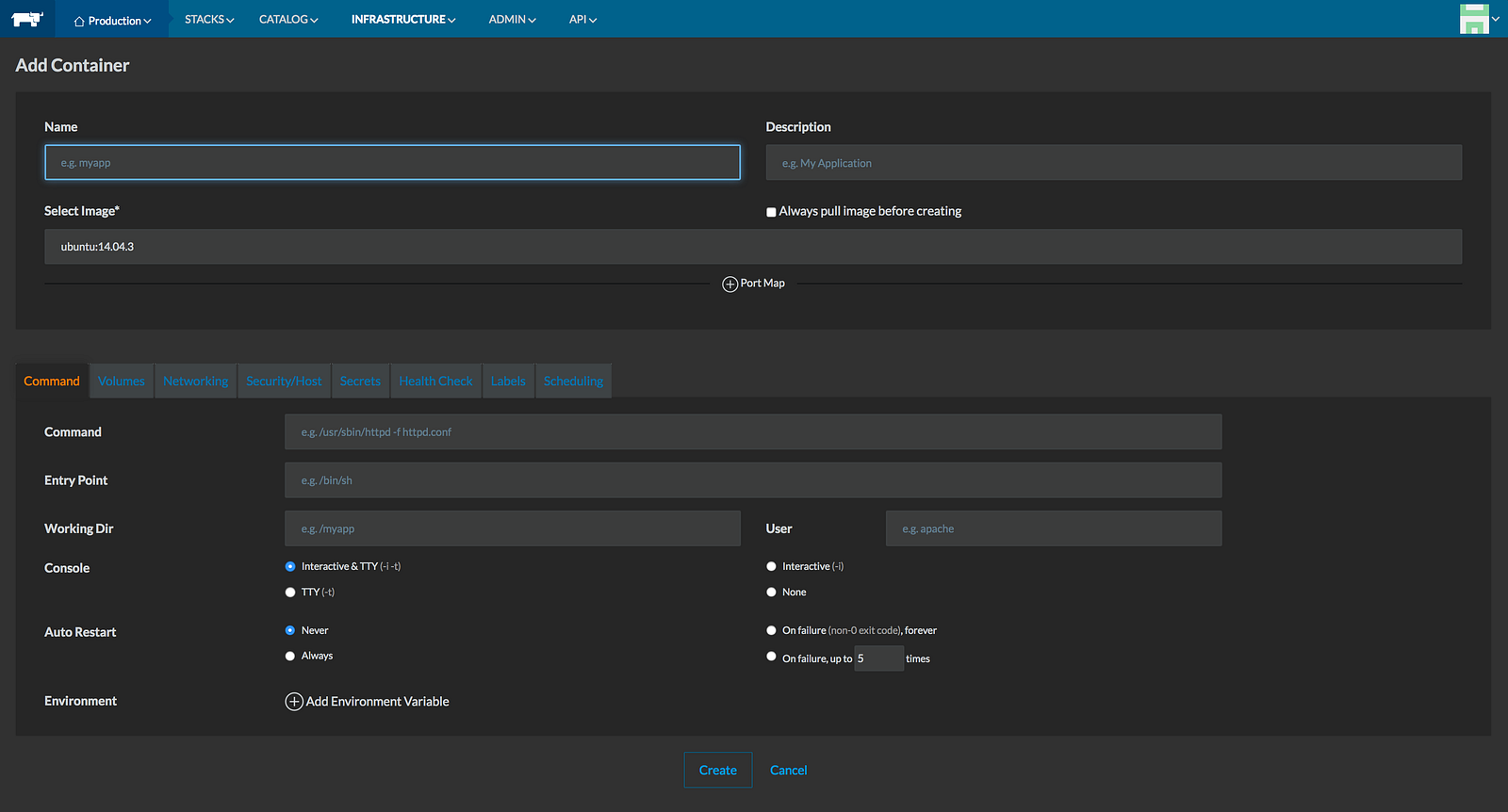Switch to the Volumes tab
This screenshot has width=1508, height=812.
click(x=122, y=382)
